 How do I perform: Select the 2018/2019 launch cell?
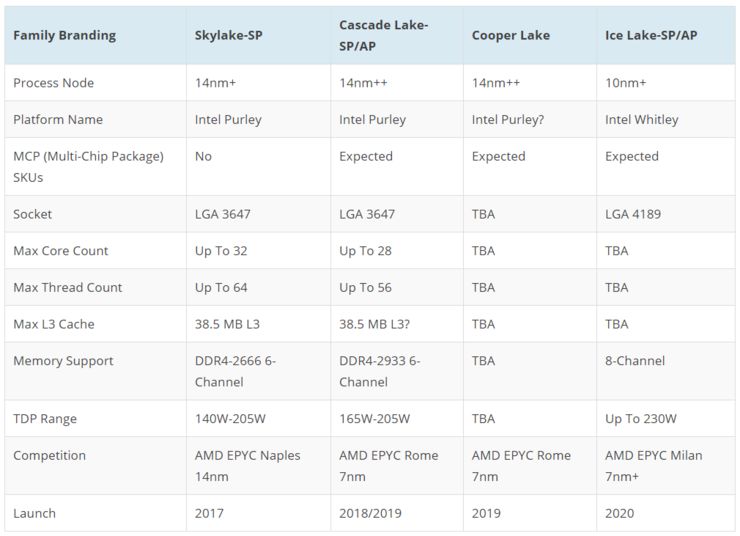click(x=371, y=513)
